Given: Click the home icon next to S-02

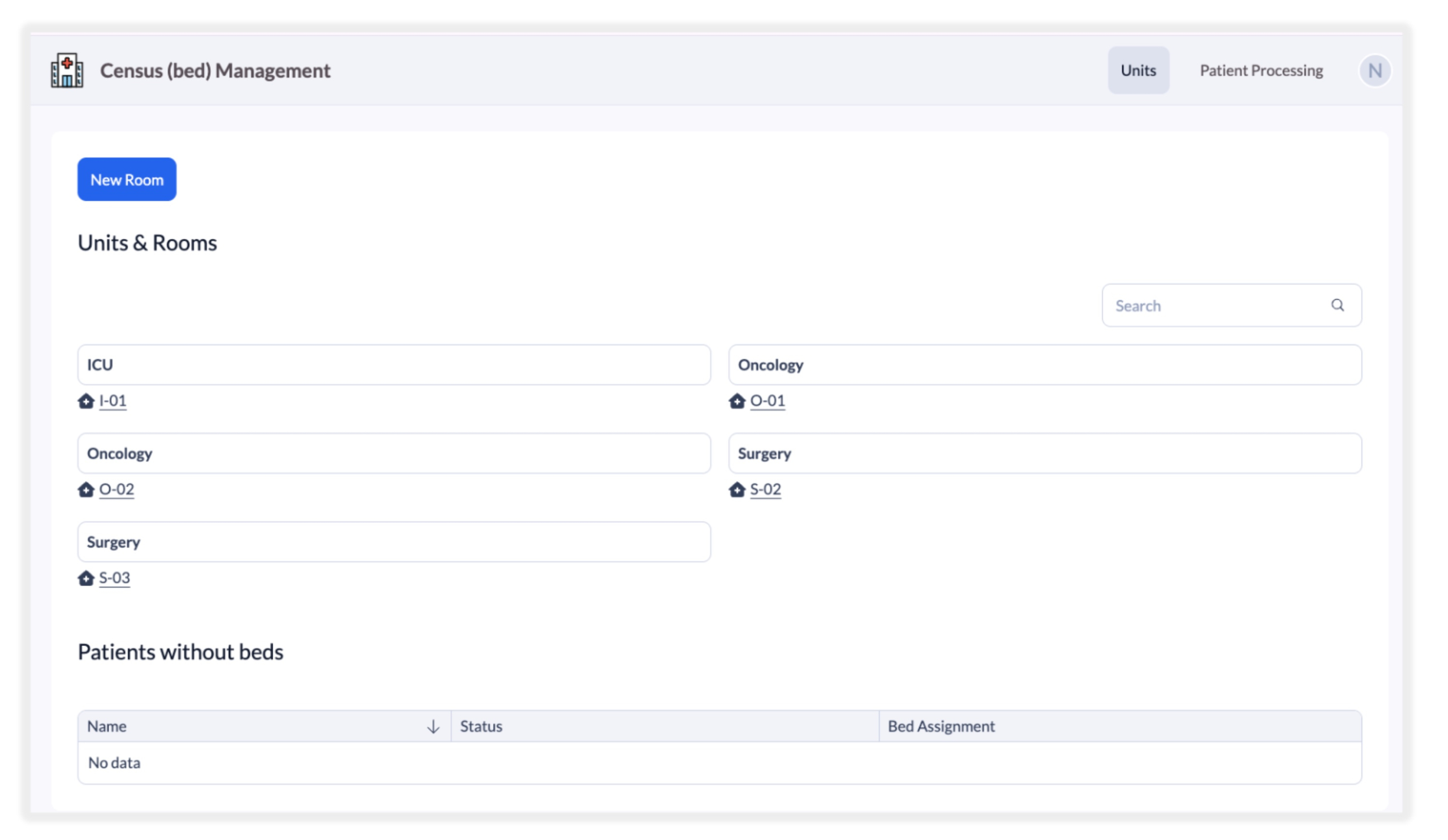Looking at the screenshot, I should coord(737,489).
